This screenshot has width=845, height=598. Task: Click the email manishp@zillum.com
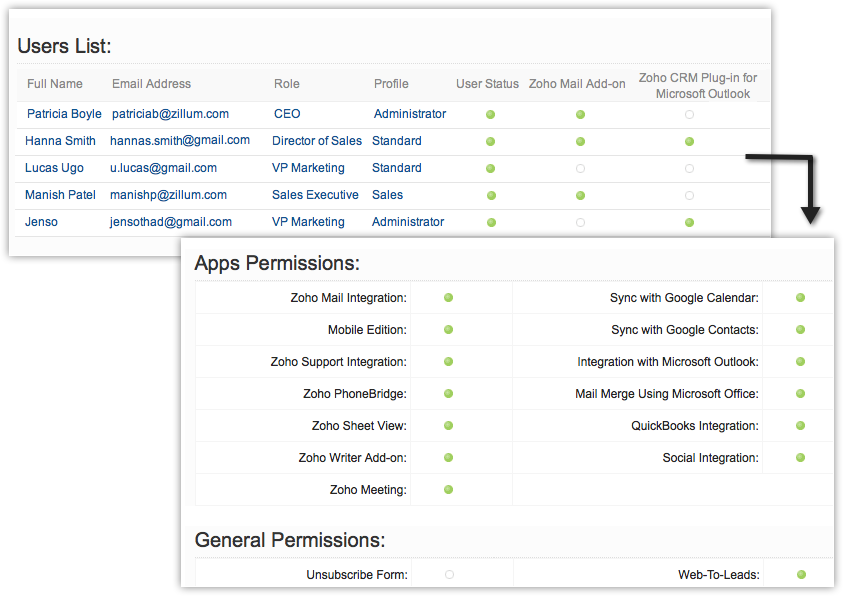click(x=168, y=195)
